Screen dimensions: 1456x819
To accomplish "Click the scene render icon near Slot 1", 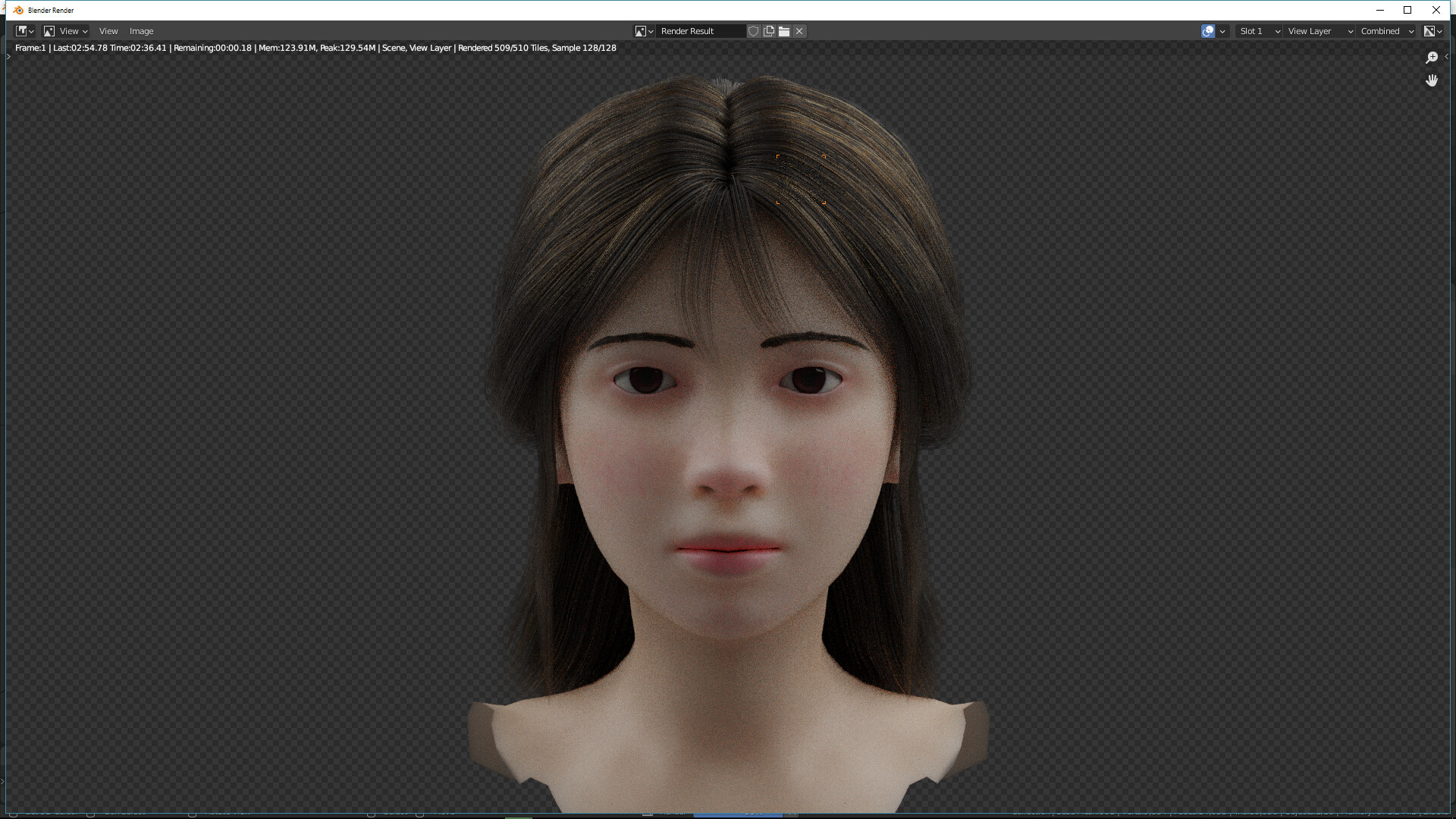I will [x=1207, y=31].
